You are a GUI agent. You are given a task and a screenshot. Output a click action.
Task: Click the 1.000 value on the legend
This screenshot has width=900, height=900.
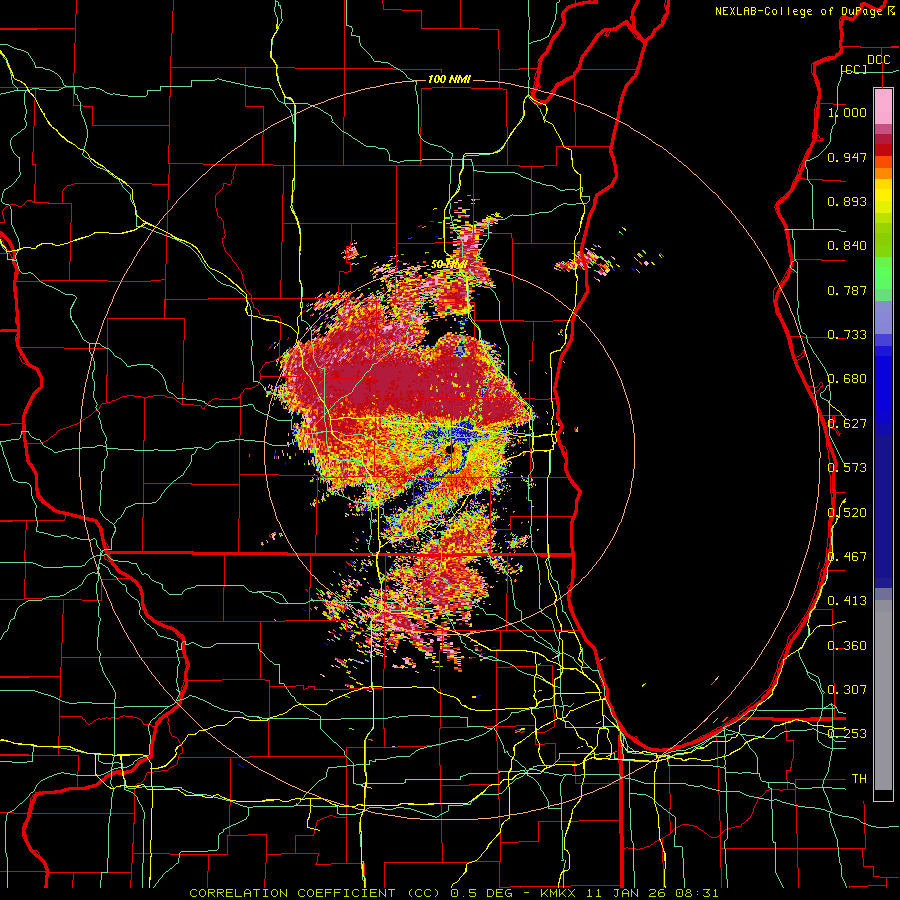847,112
